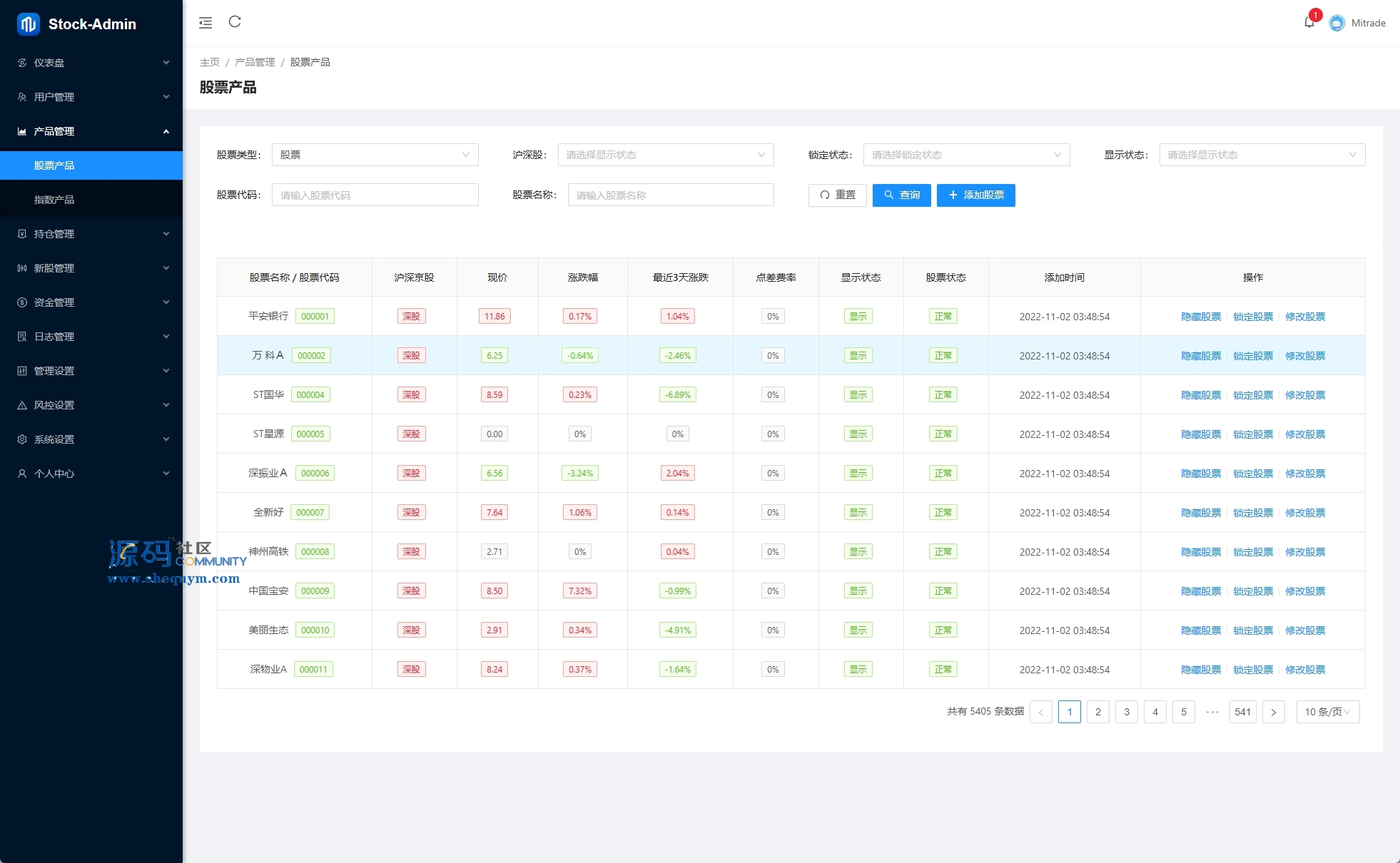Click the page refresh icon

click(235, 22)
